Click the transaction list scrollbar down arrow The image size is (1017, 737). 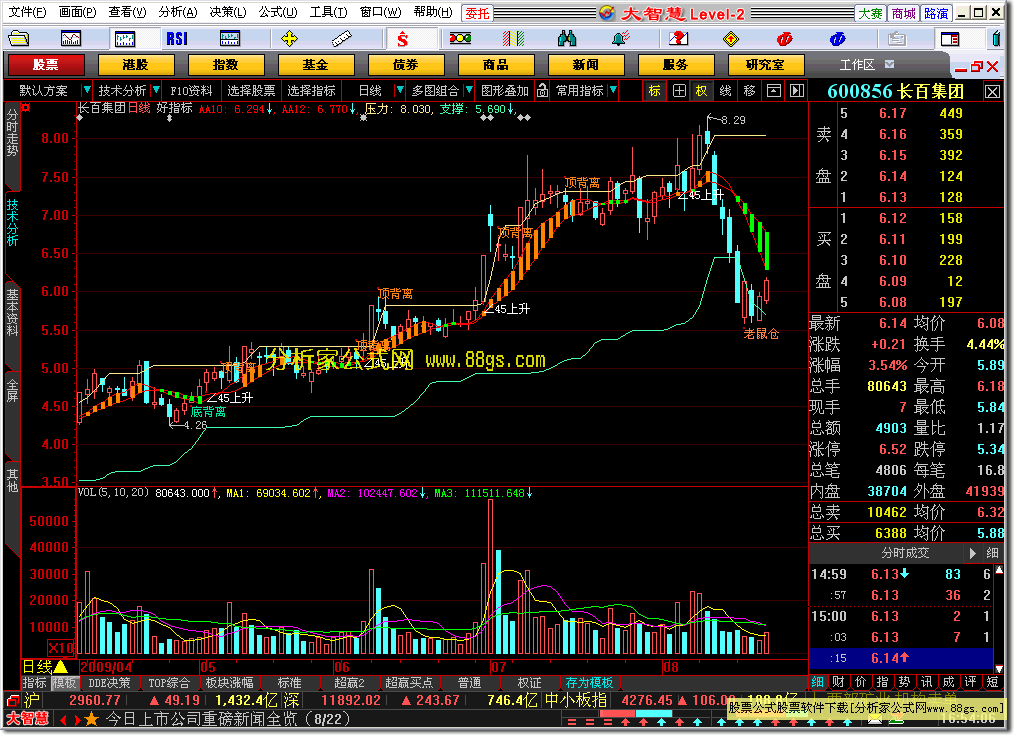[x=999, y=668]
